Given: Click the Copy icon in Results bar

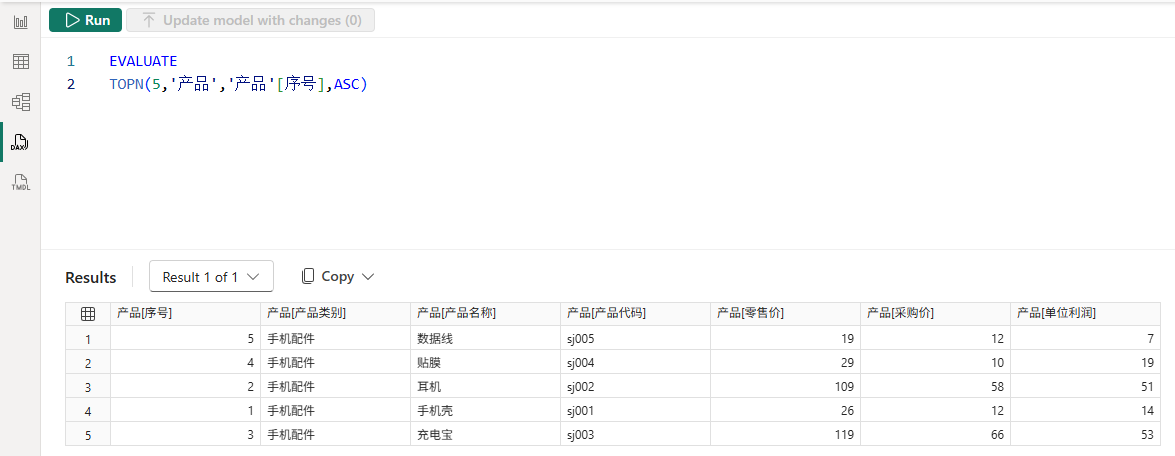Looking at the screenshot, I should tap(307, 276).
